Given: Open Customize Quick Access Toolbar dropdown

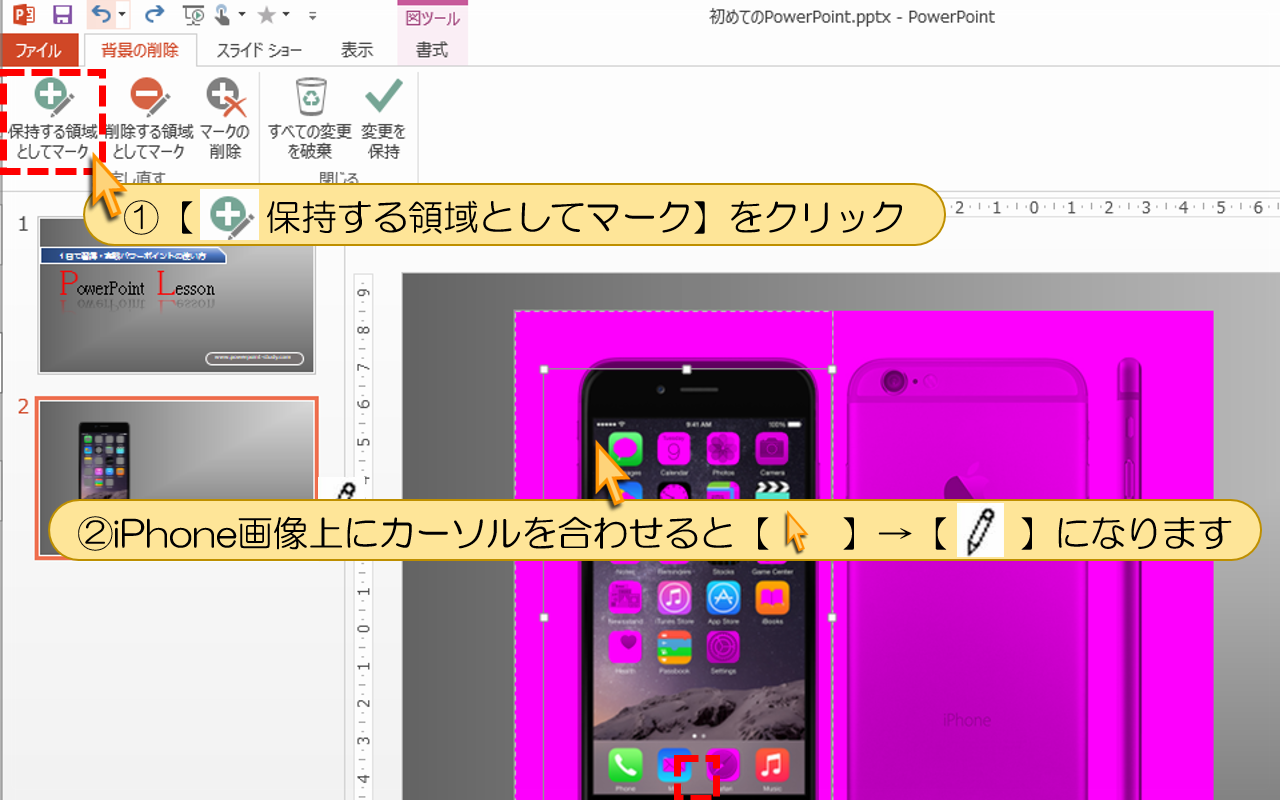Looking at the screenshot, I should [313, 15].
